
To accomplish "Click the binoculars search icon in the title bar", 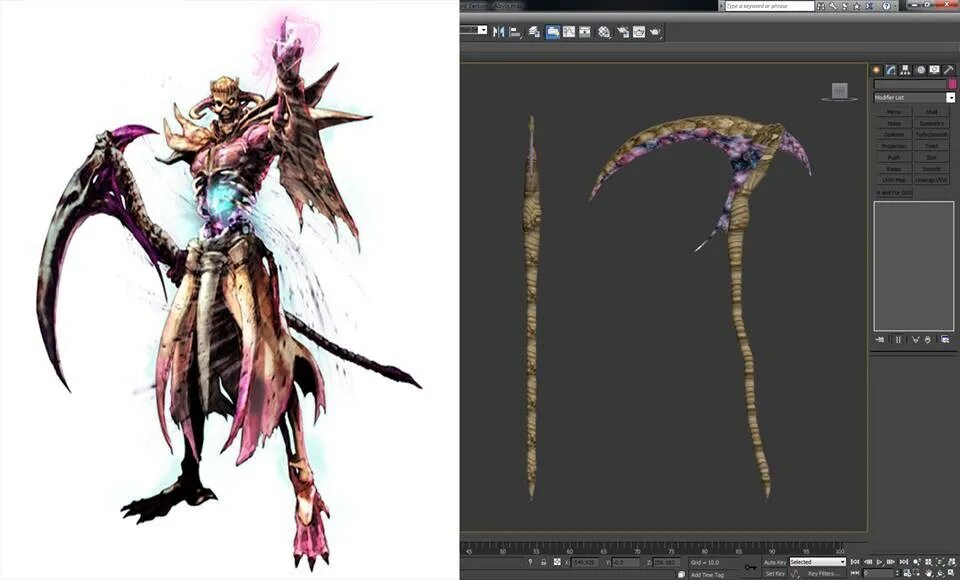I will pyautogui.click(x=820, y=6).
